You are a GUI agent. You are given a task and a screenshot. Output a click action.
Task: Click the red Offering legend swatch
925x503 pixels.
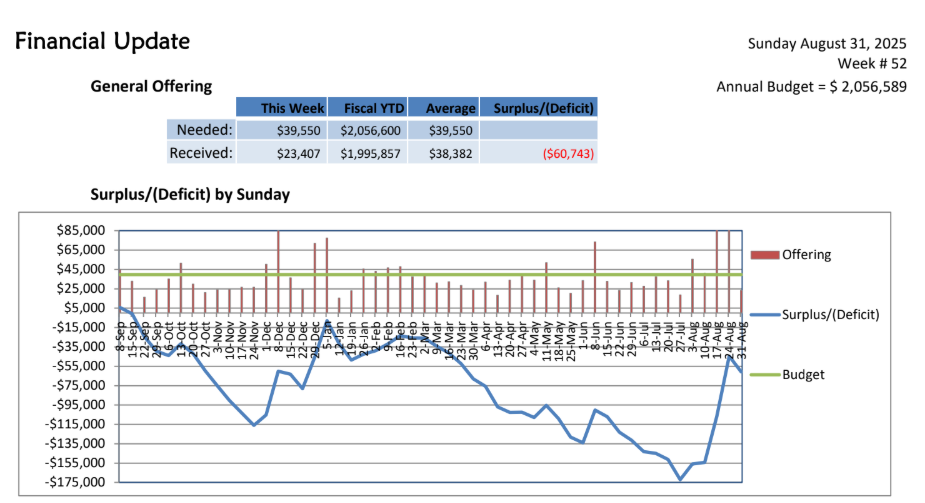pyautogui.click(x=763, y=255)
